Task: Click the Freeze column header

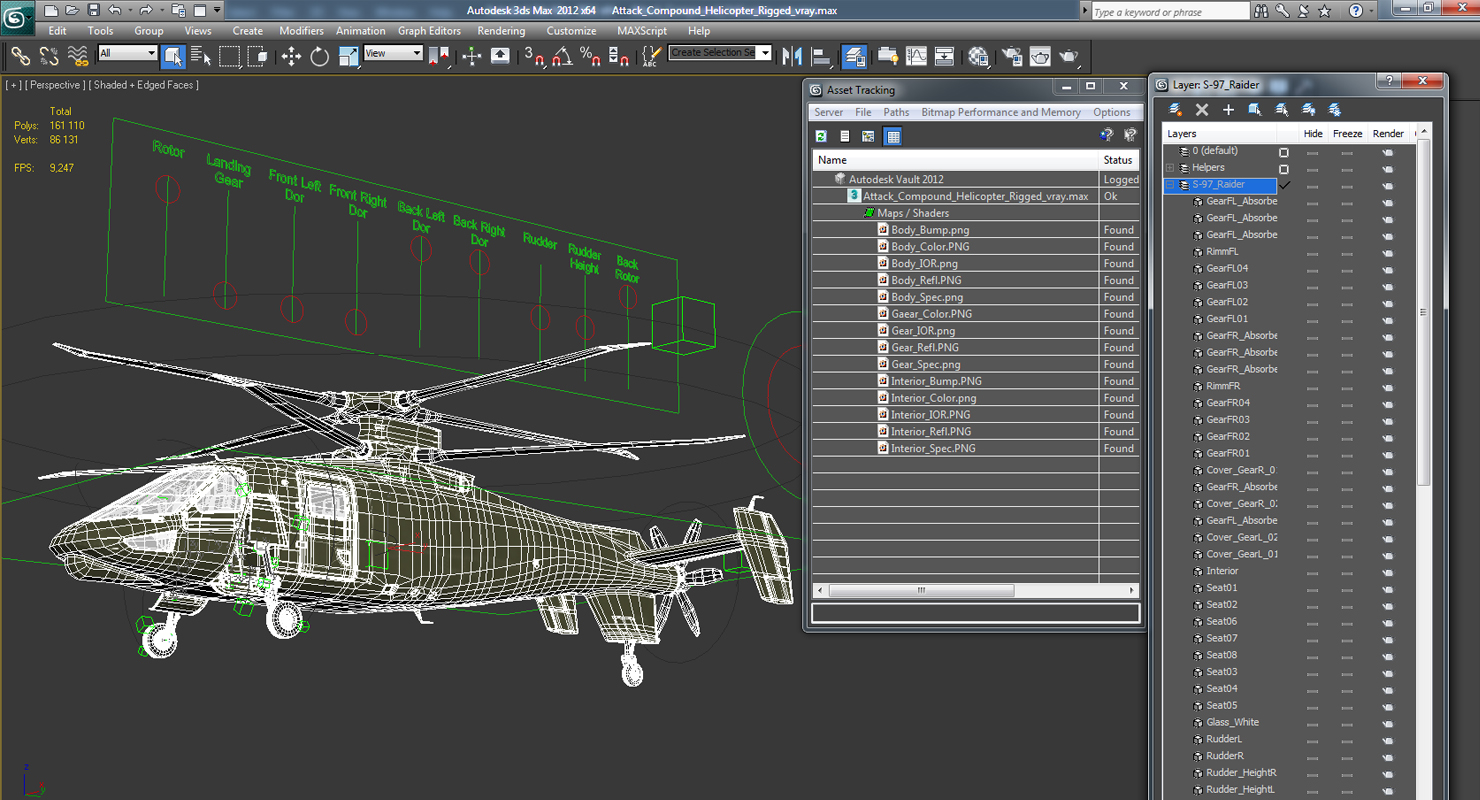Action: pyautogui.click(x=1347, y=134)
